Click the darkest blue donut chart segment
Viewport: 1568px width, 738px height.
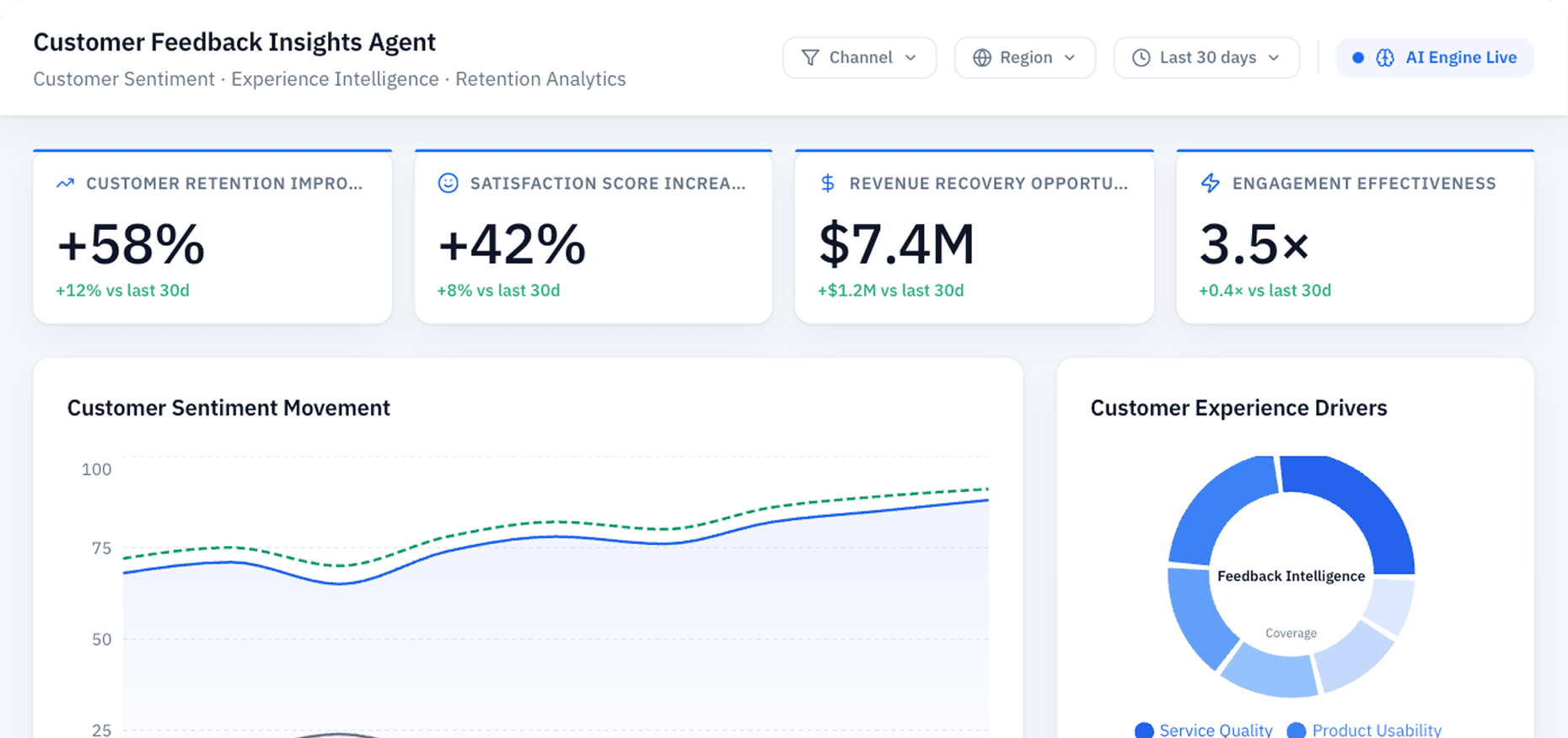[1366, 505]
